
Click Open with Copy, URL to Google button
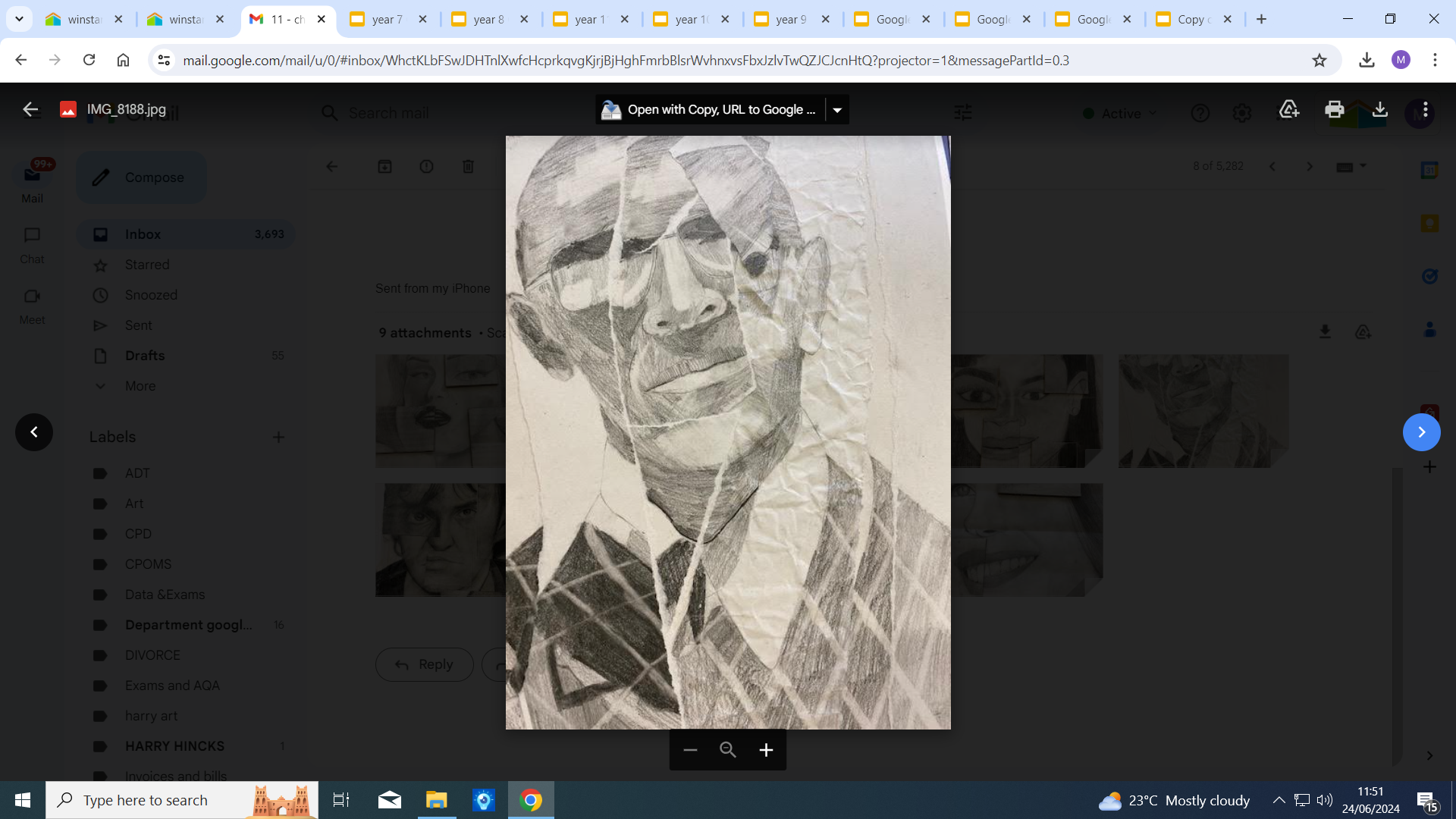point(711,110)
